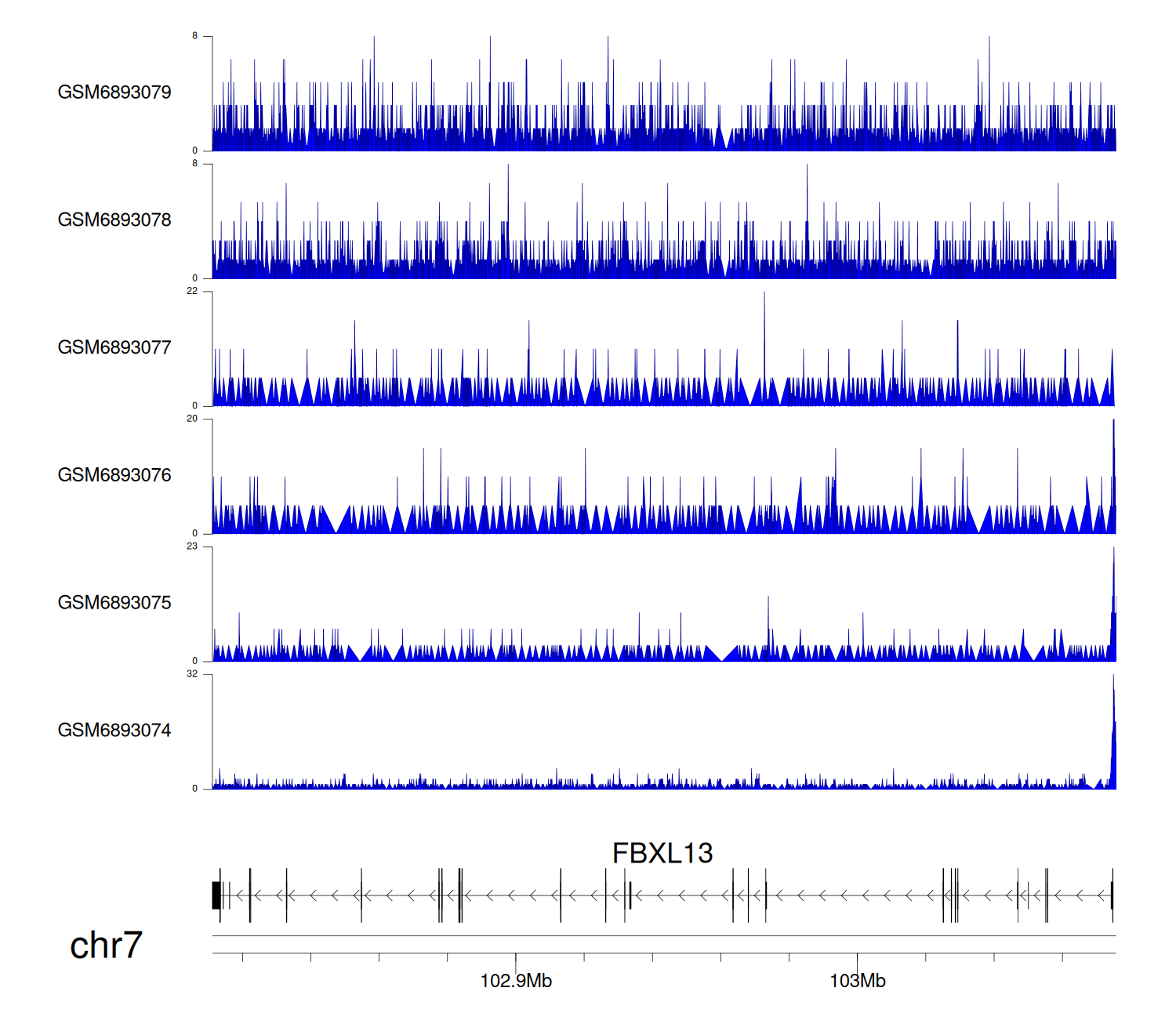
Task: Click y-axis maximum 32 on GSM6893074 track
Action: (x=192, y=674)
